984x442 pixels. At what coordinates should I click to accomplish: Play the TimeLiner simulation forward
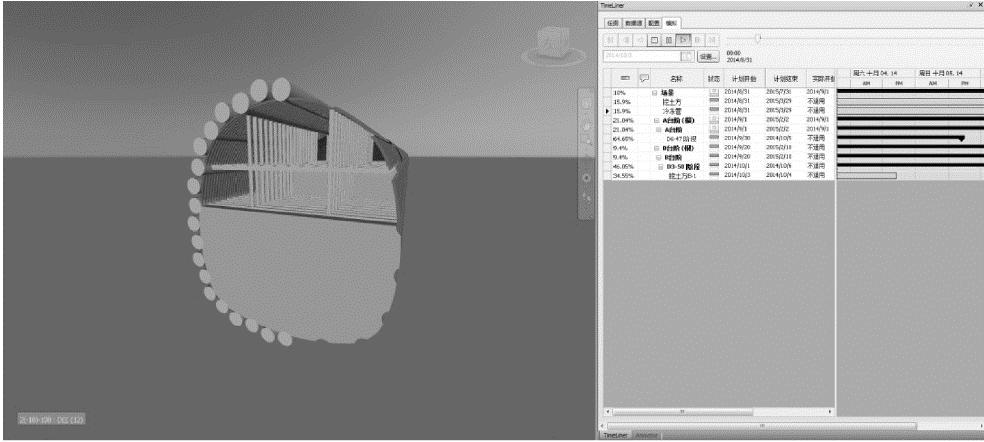[683, 40]
